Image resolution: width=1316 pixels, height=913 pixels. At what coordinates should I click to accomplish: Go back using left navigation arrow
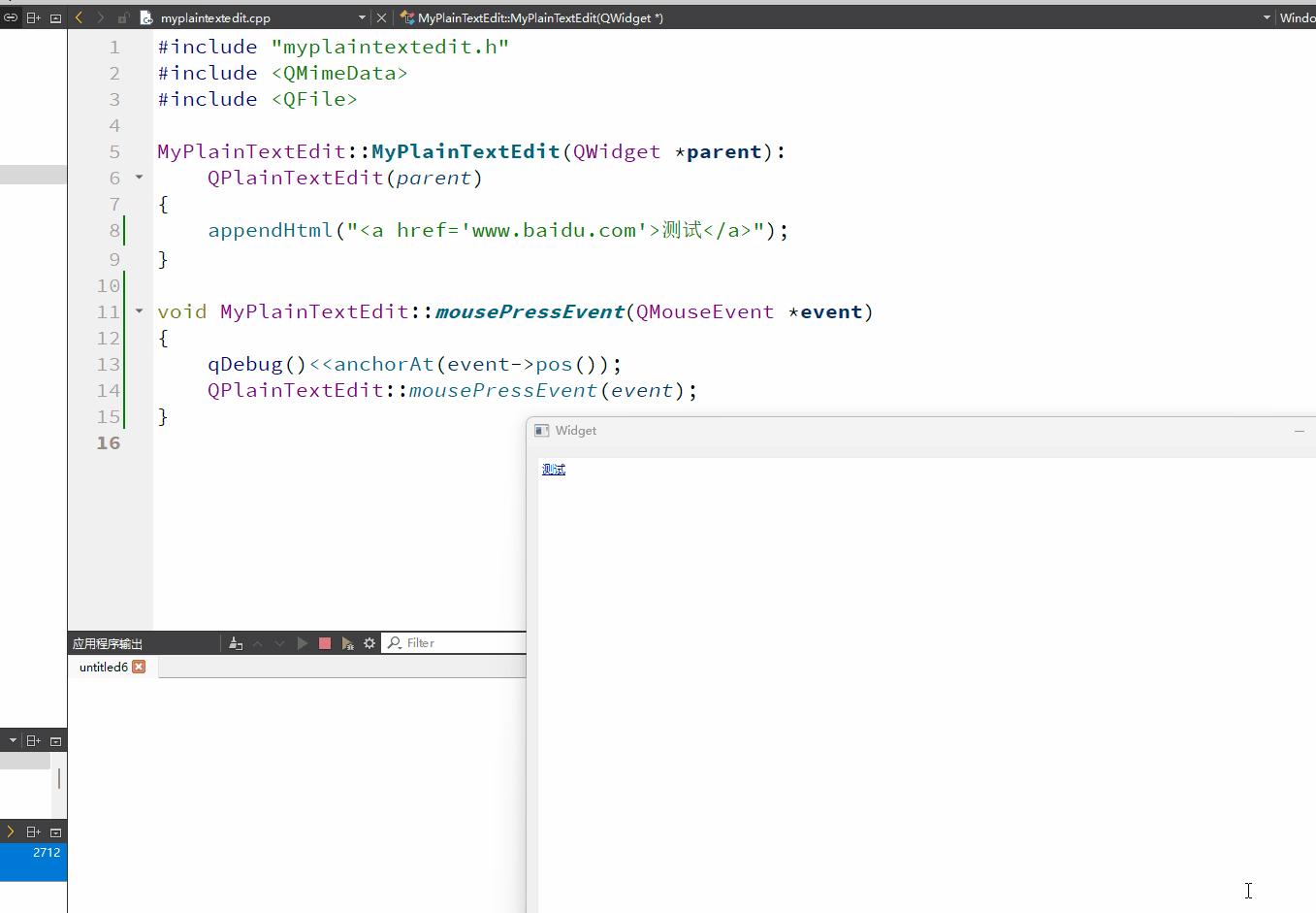click(77, 16)
